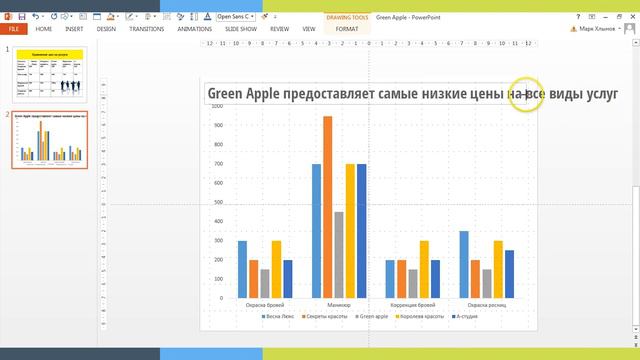Click the Королева красоты legend entry
This screenshot has height=360, width=640.
[420, 316]
